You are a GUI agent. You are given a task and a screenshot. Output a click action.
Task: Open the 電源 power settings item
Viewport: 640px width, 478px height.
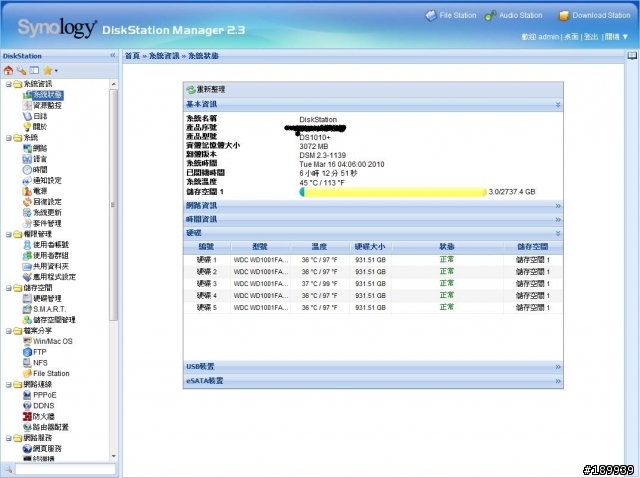35,191
